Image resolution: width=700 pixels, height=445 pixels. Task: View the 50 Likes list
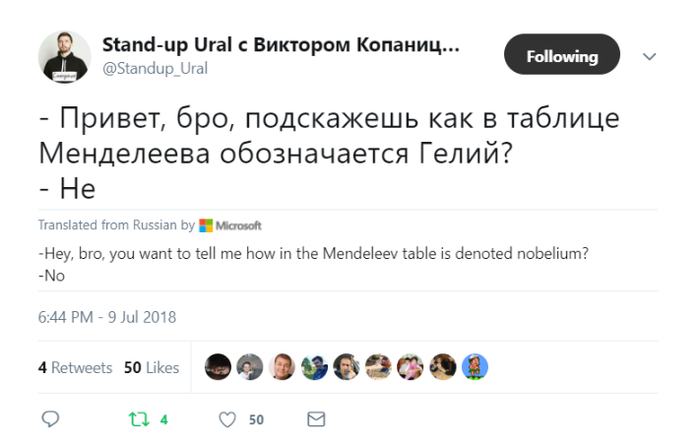(151, 367)
